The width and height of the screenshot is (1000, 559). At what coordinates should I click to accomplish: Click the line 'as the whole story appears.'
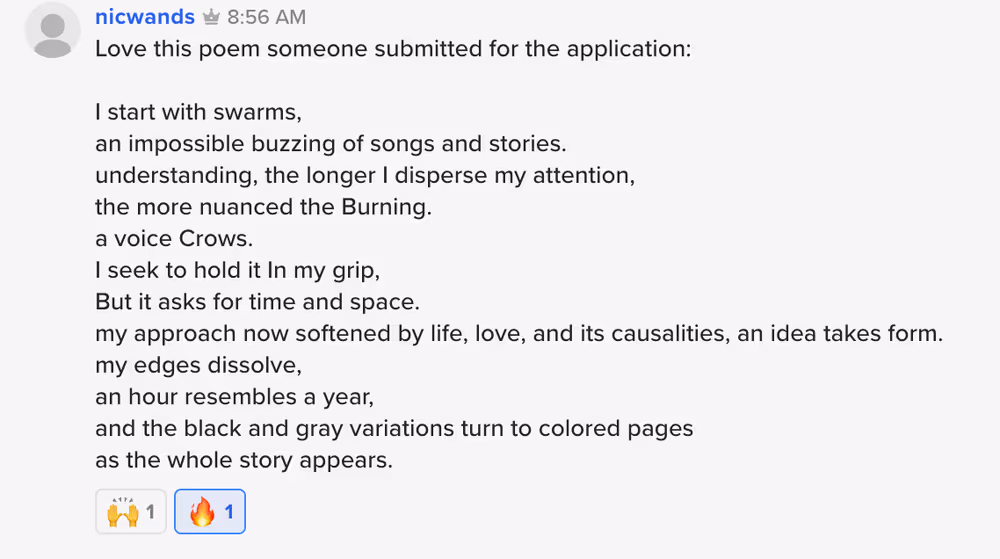(244, 461)
